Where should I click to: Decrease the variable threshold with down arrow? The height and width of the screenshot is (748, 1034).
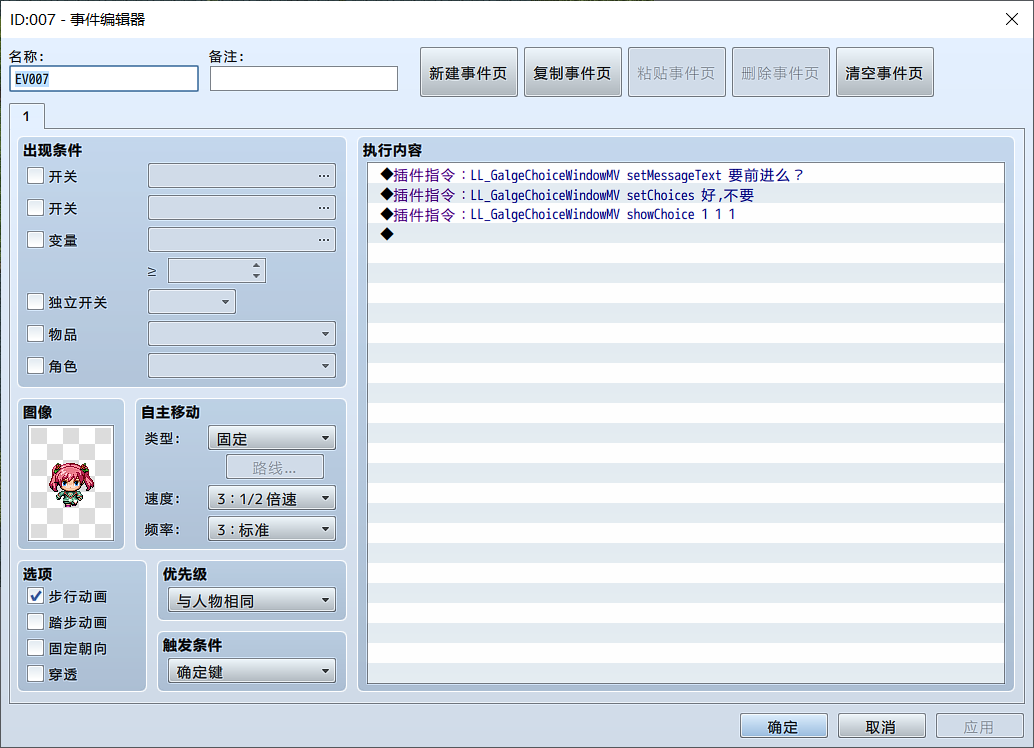coord(257,276)
